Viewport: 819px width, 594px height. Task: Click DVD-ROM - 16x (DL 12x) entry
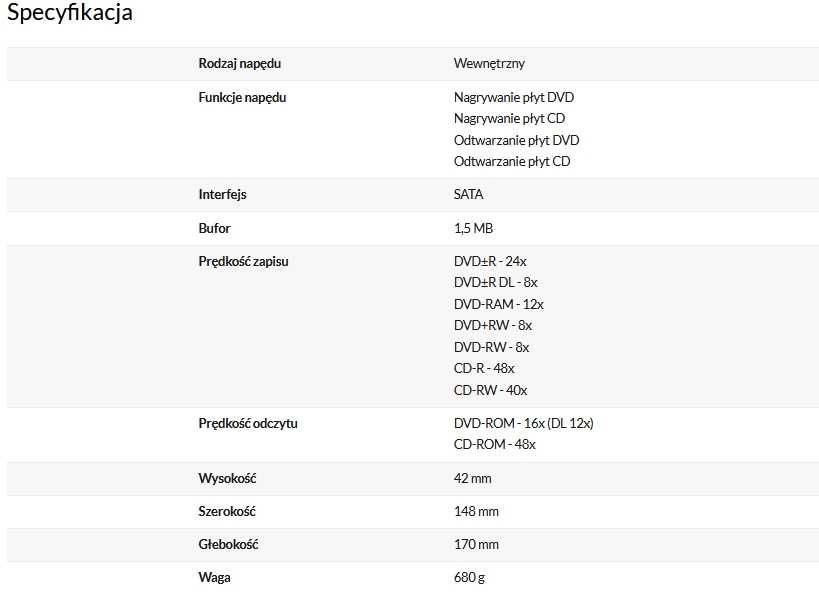(x=523, y=423)
